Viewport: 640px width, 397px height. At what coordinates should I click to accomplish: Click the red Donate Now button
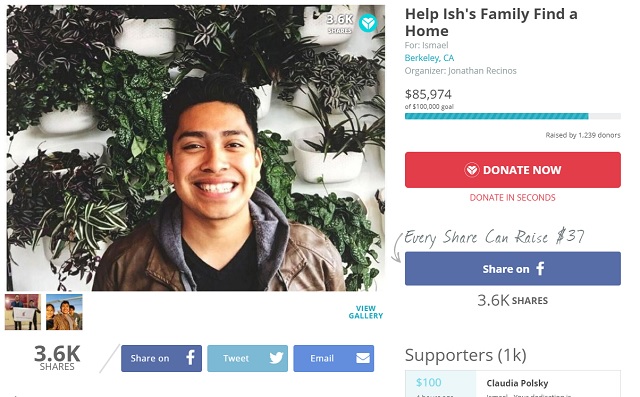(x=513, y=170)
